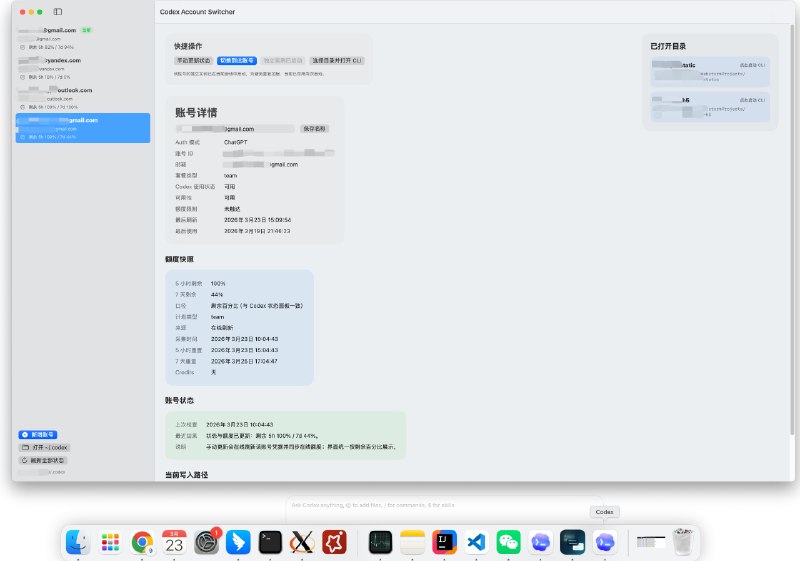Click the blue add-account button with a plus icon
The image size is (800, 561).
[x=38, y=435]
